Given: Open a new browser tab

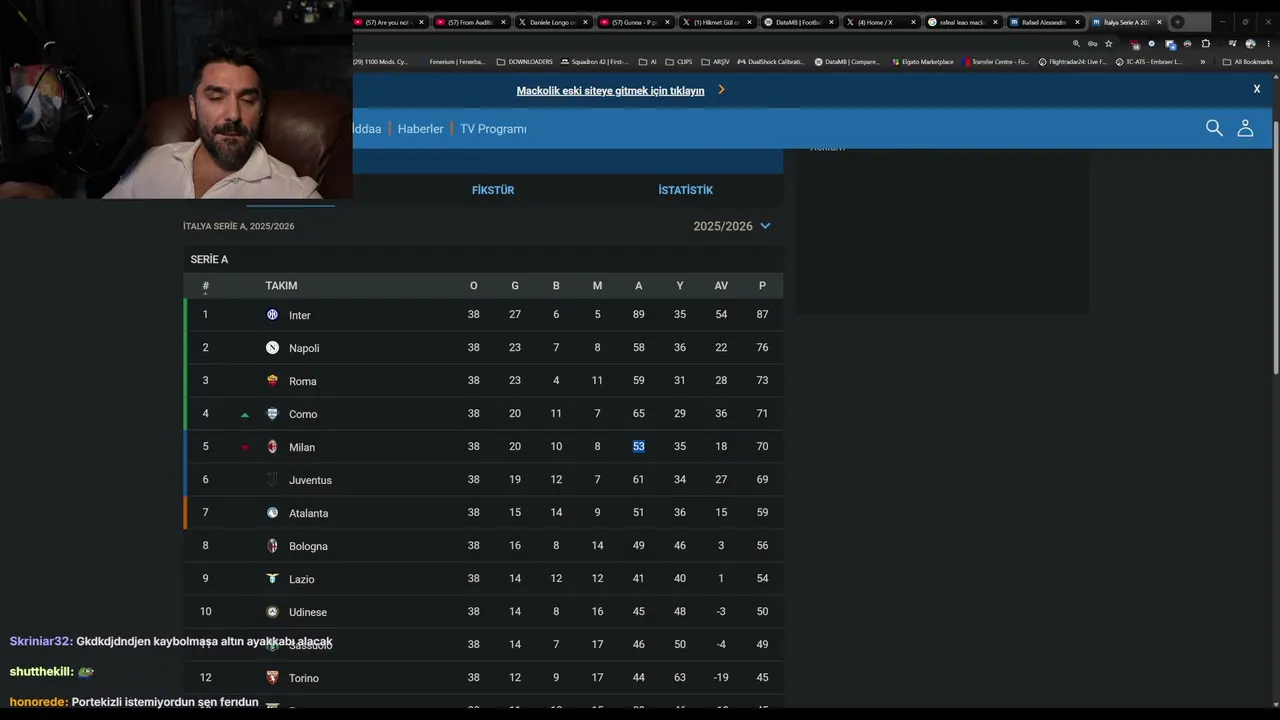Looking at the screenshot, I should (1177, 22).
